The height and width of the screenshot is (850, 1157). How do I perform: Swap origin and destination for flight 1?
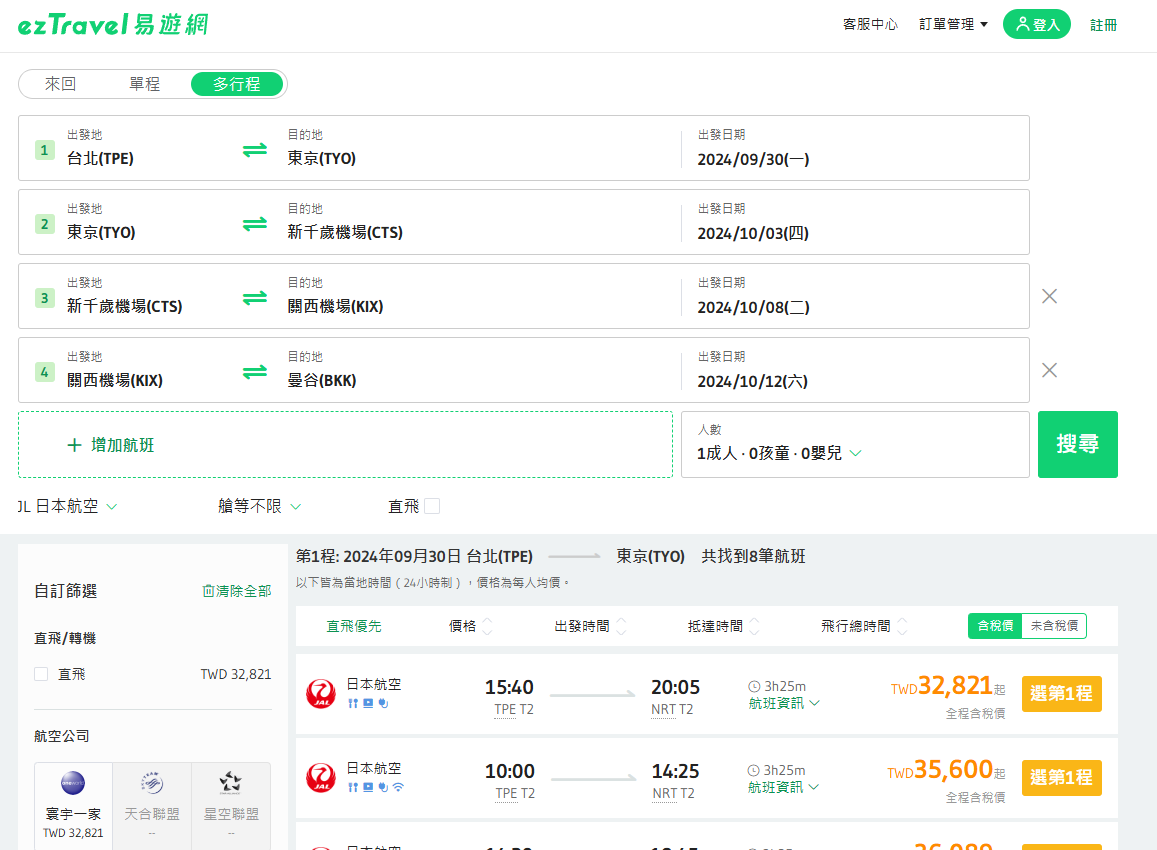click(x=255, y=150)
